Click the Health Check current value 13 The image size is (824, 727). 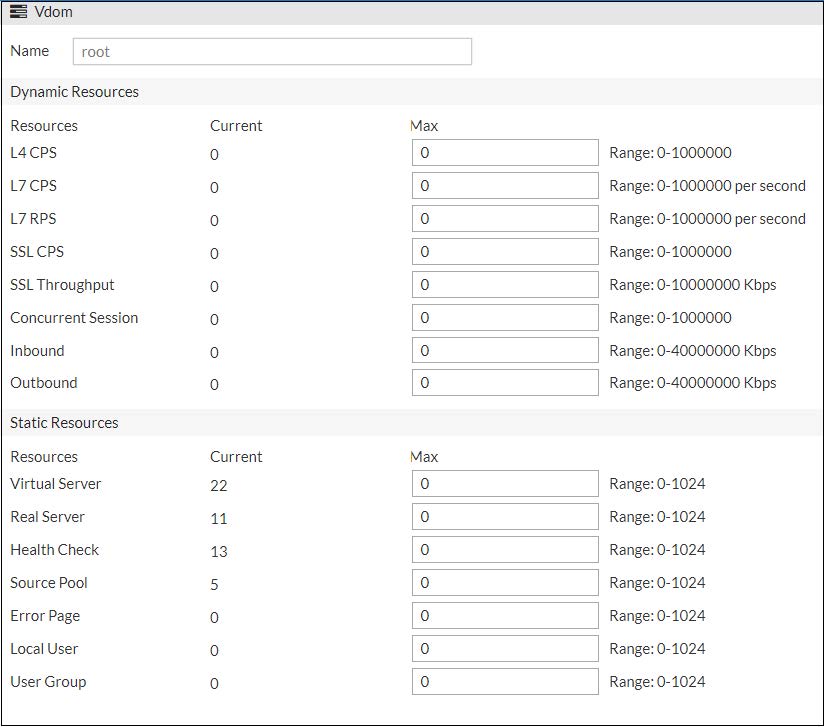[x=219, y=551]
